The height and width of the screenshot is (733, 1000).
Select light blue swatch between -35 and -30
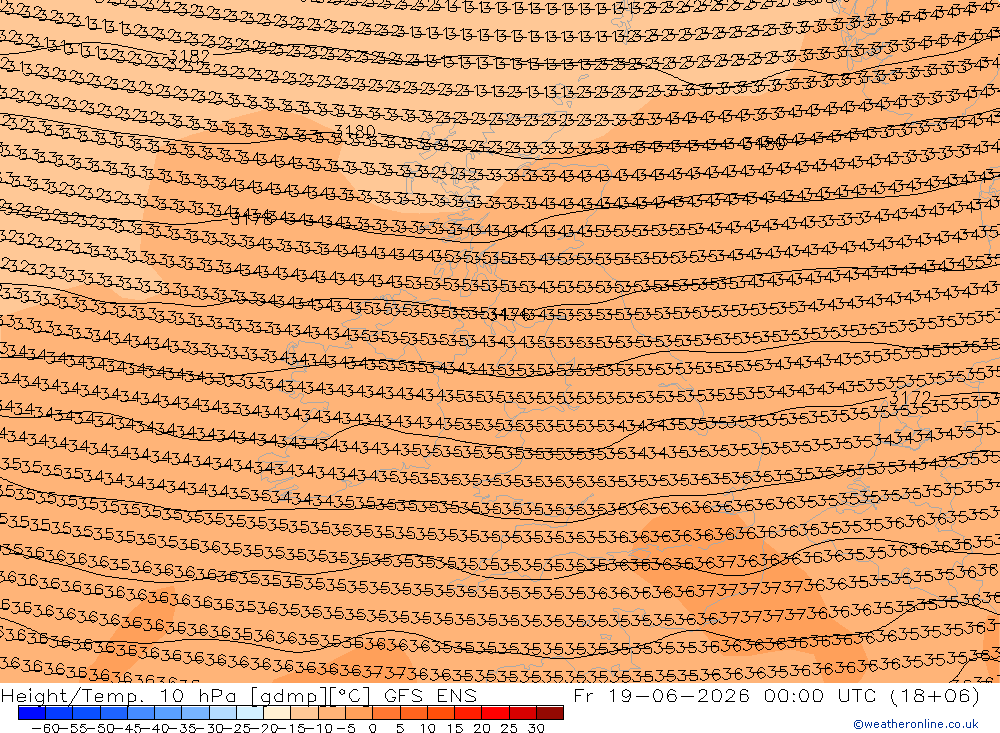tap(196, 713)
